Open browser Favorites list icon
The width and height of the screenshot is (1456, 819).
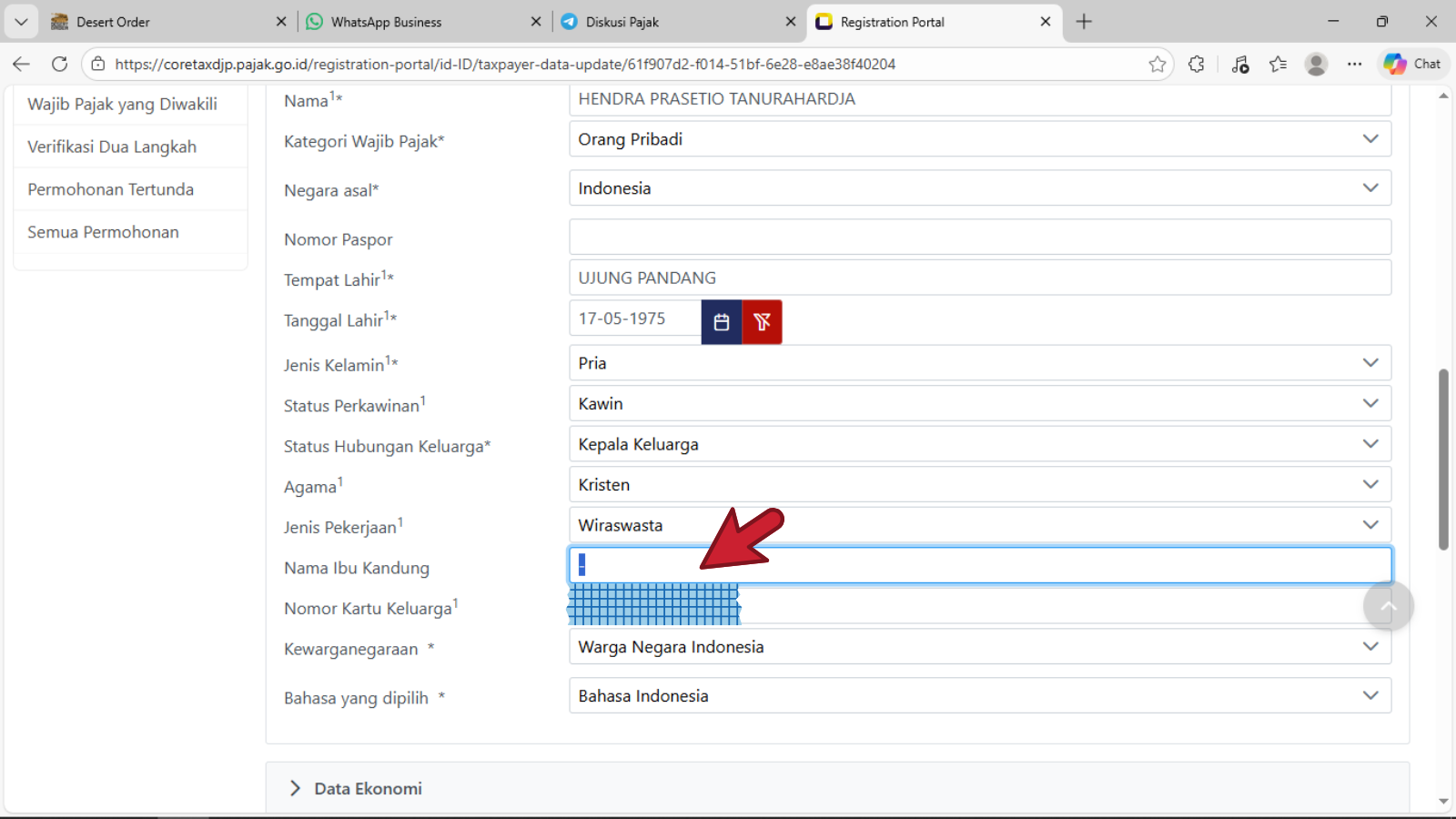[x=1278, y=64]
